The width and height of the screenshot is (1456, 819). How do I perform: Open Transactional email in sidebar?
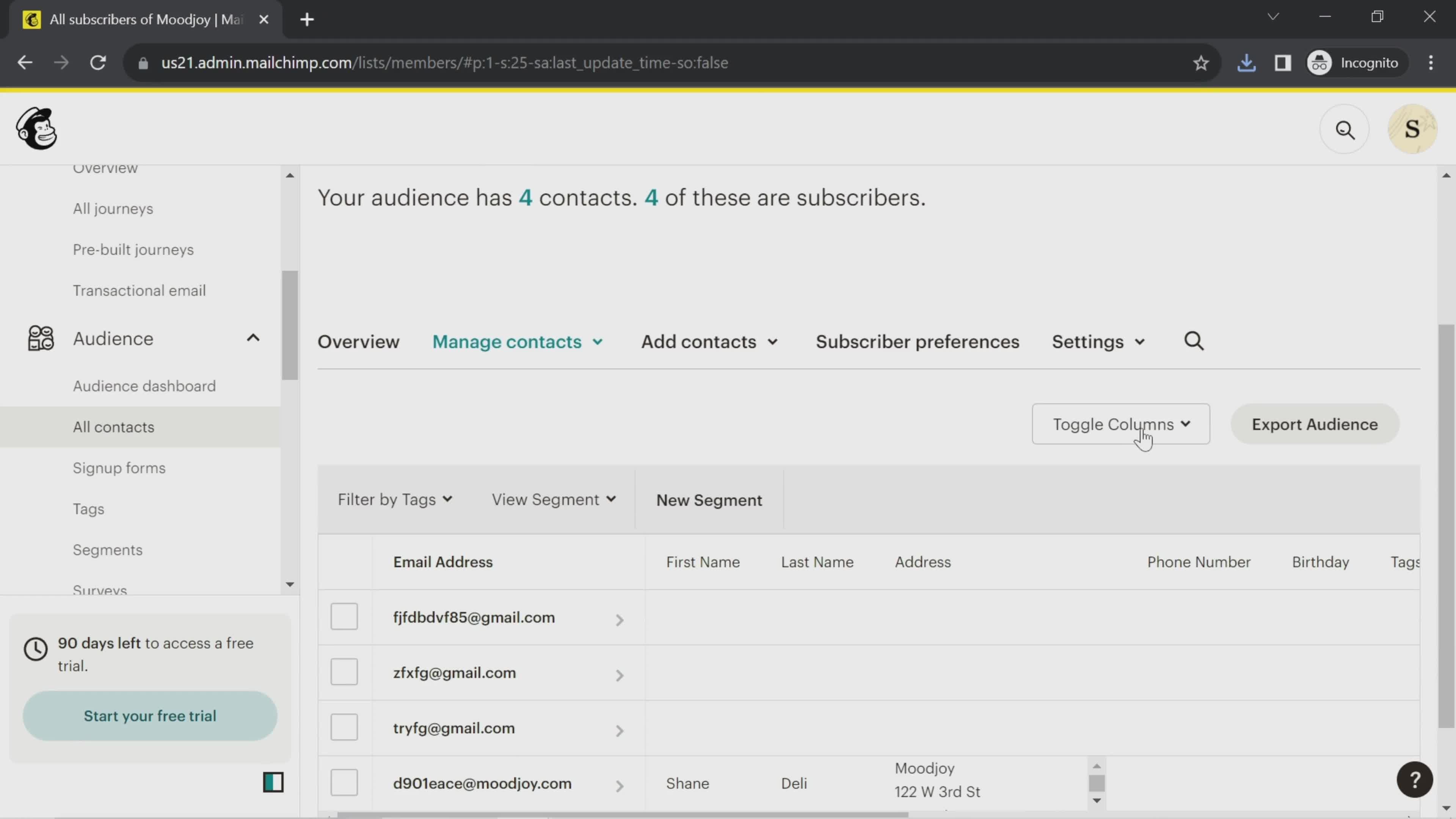click(139, 290)
